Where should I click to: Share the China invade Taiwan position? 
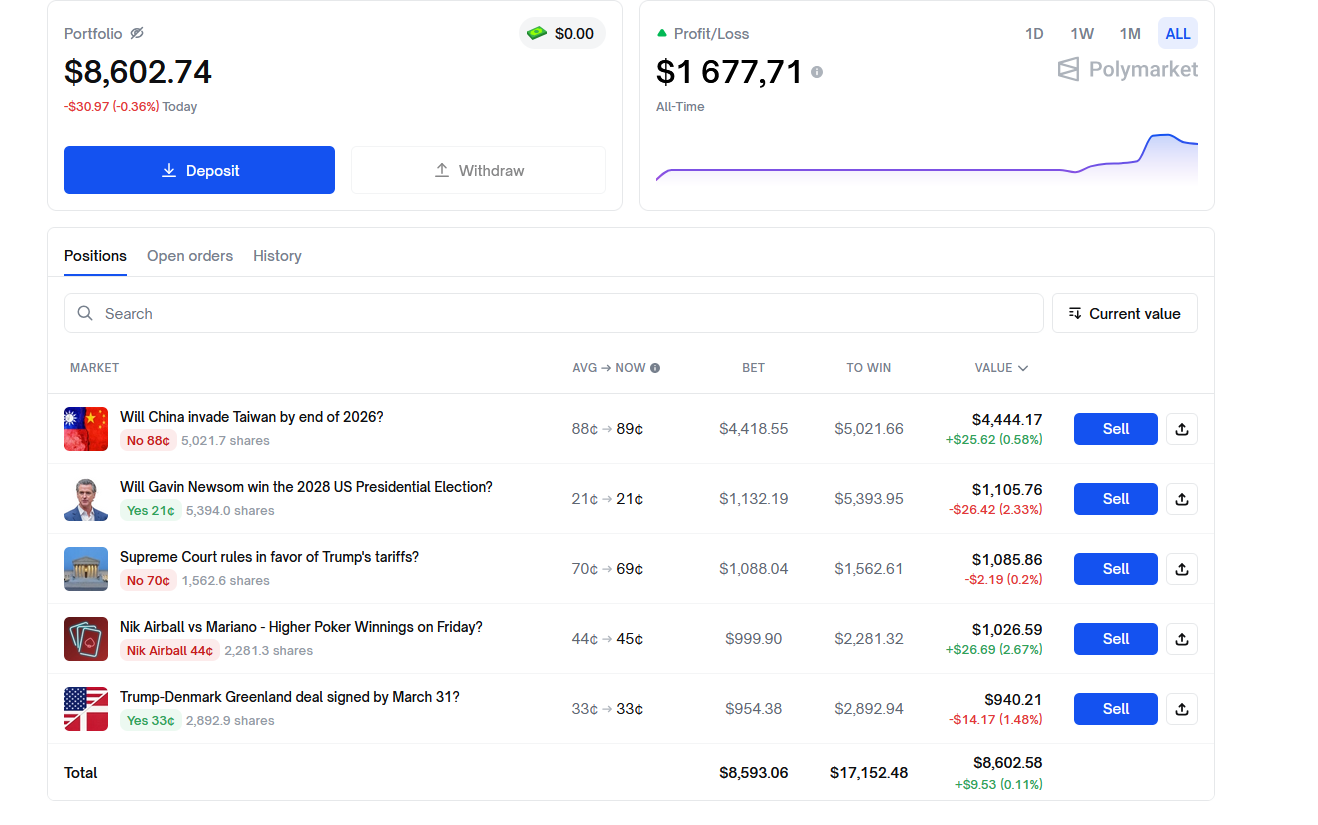1181,429
